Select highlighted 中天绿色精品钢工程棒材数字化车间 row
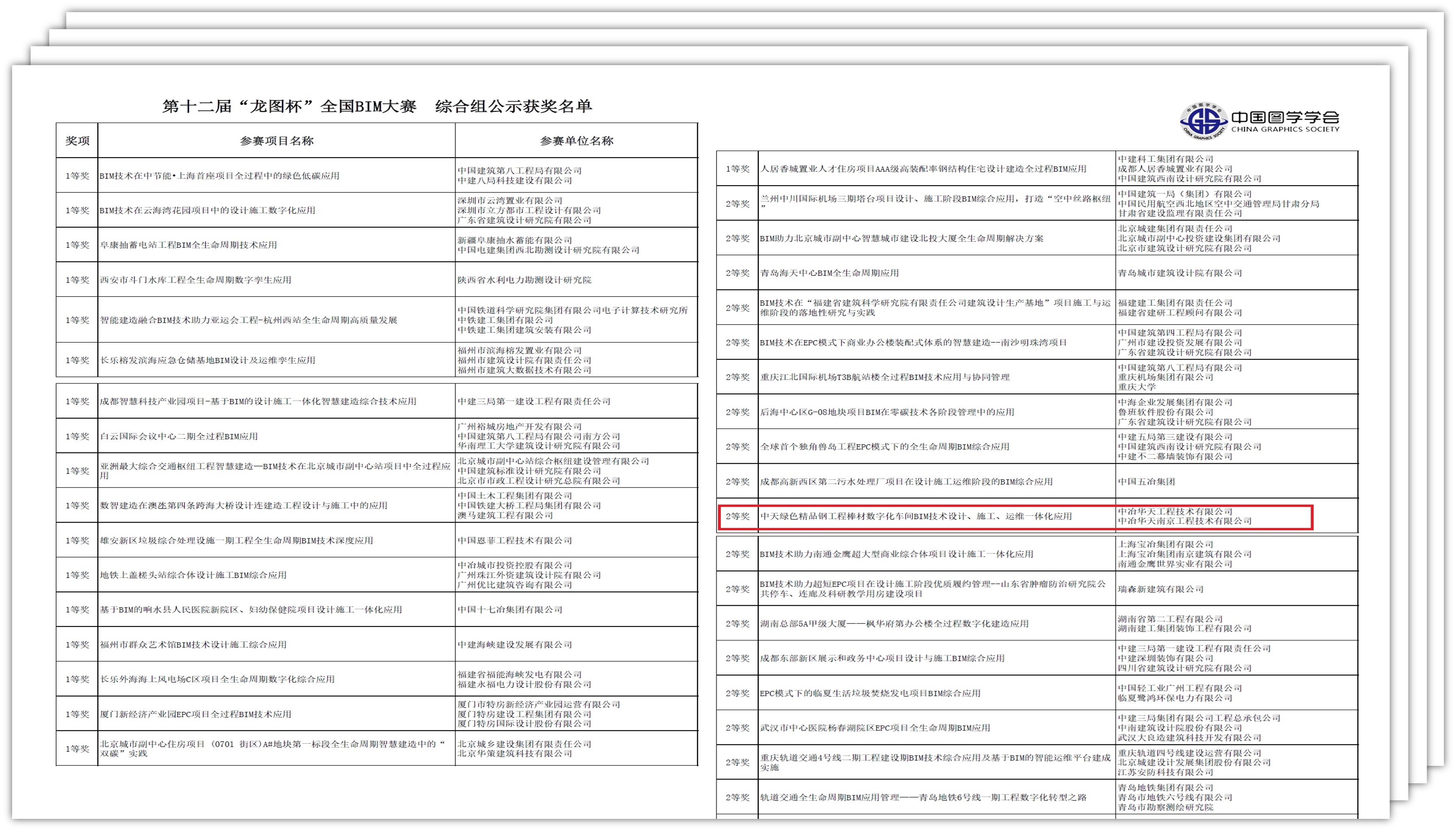The image size is (1456, 831). click(x=1037, y=516)
